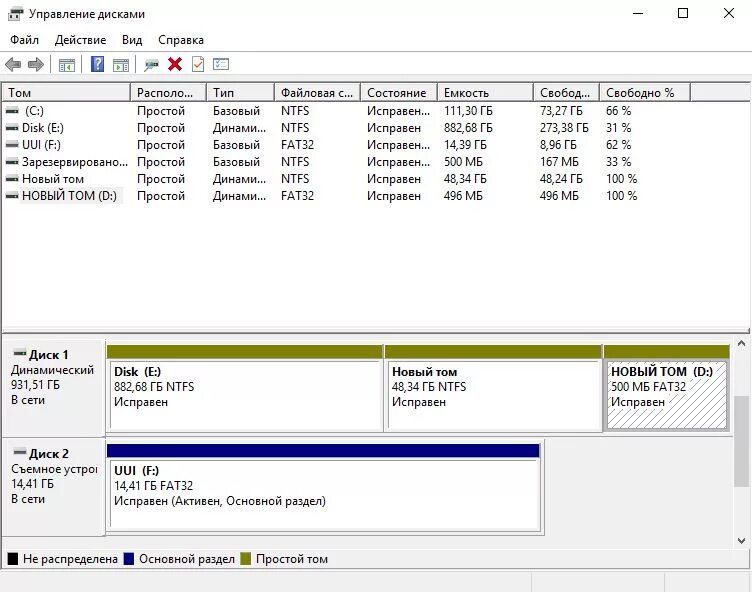This screenshot has width=752, height=592.
Task: Click the disk search magnifier toolbar icon
Action: pos(151,64)
